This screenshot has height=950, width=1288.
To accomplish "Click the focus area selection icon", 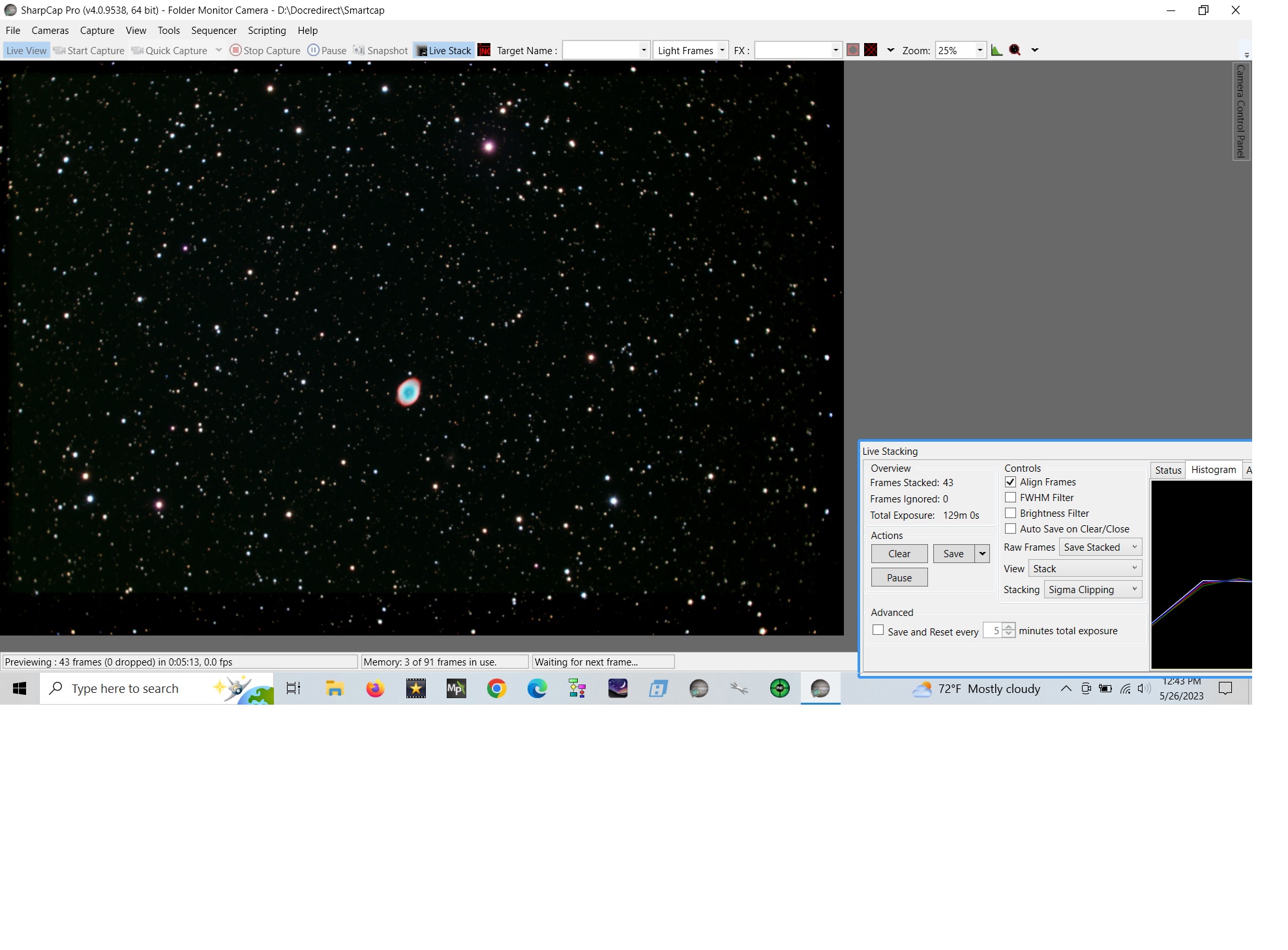I will 853,50.
